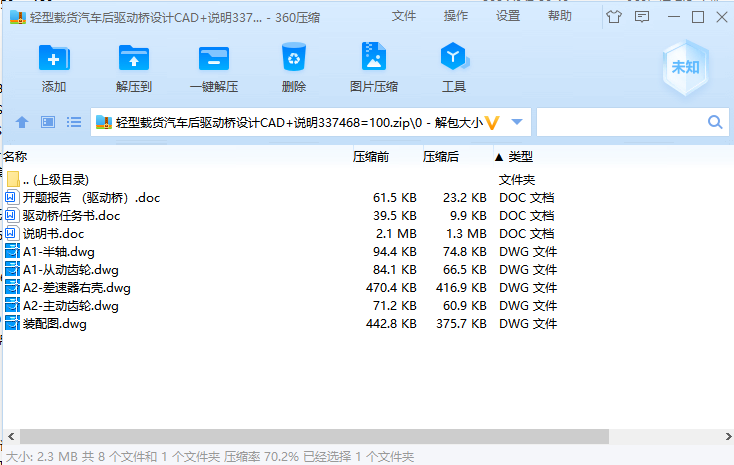Click the search magnifier icon
Viewport: 734px width, 465px height.
point(715,122)
